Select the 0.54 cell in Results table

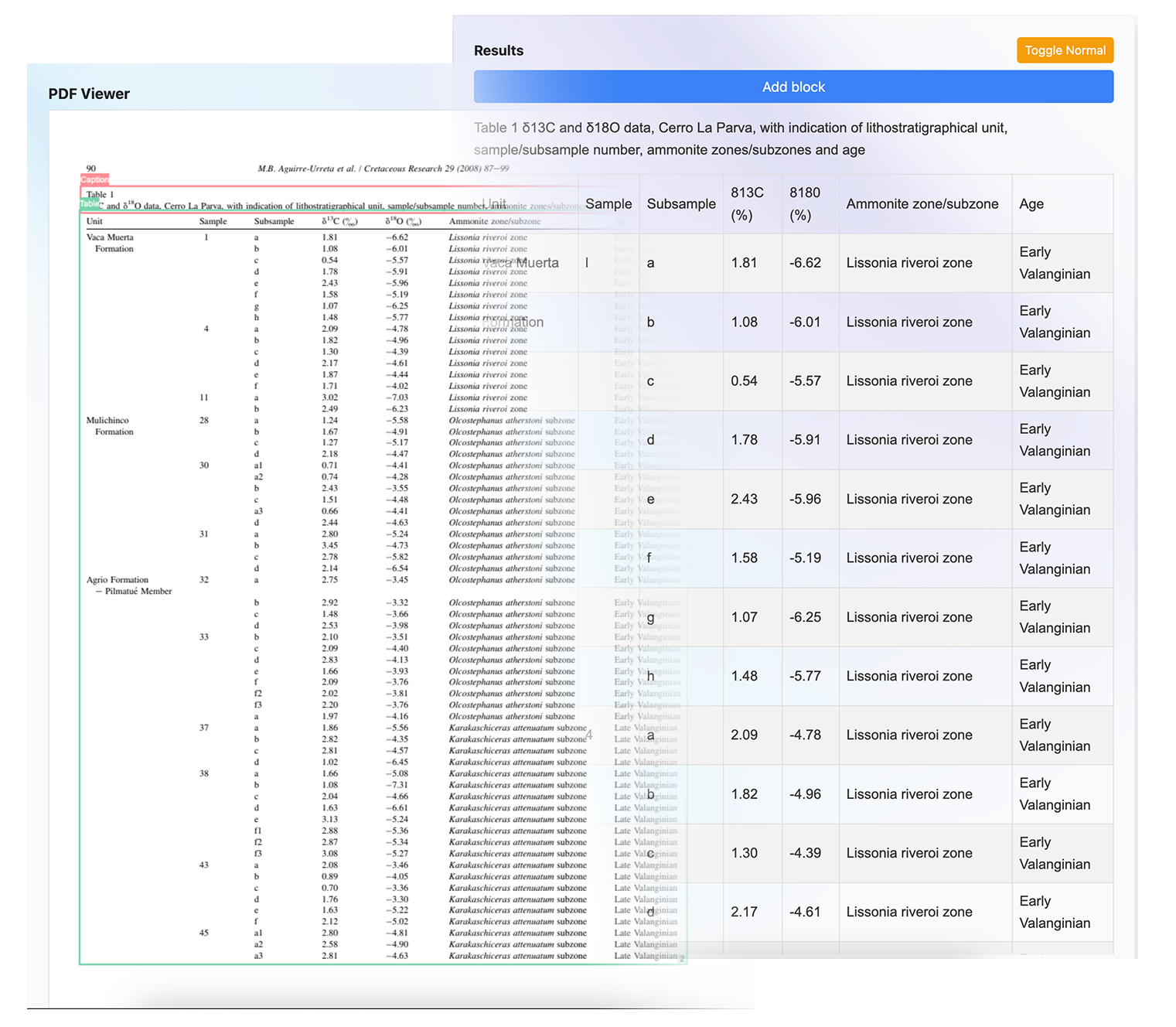[x=752, y=381]
